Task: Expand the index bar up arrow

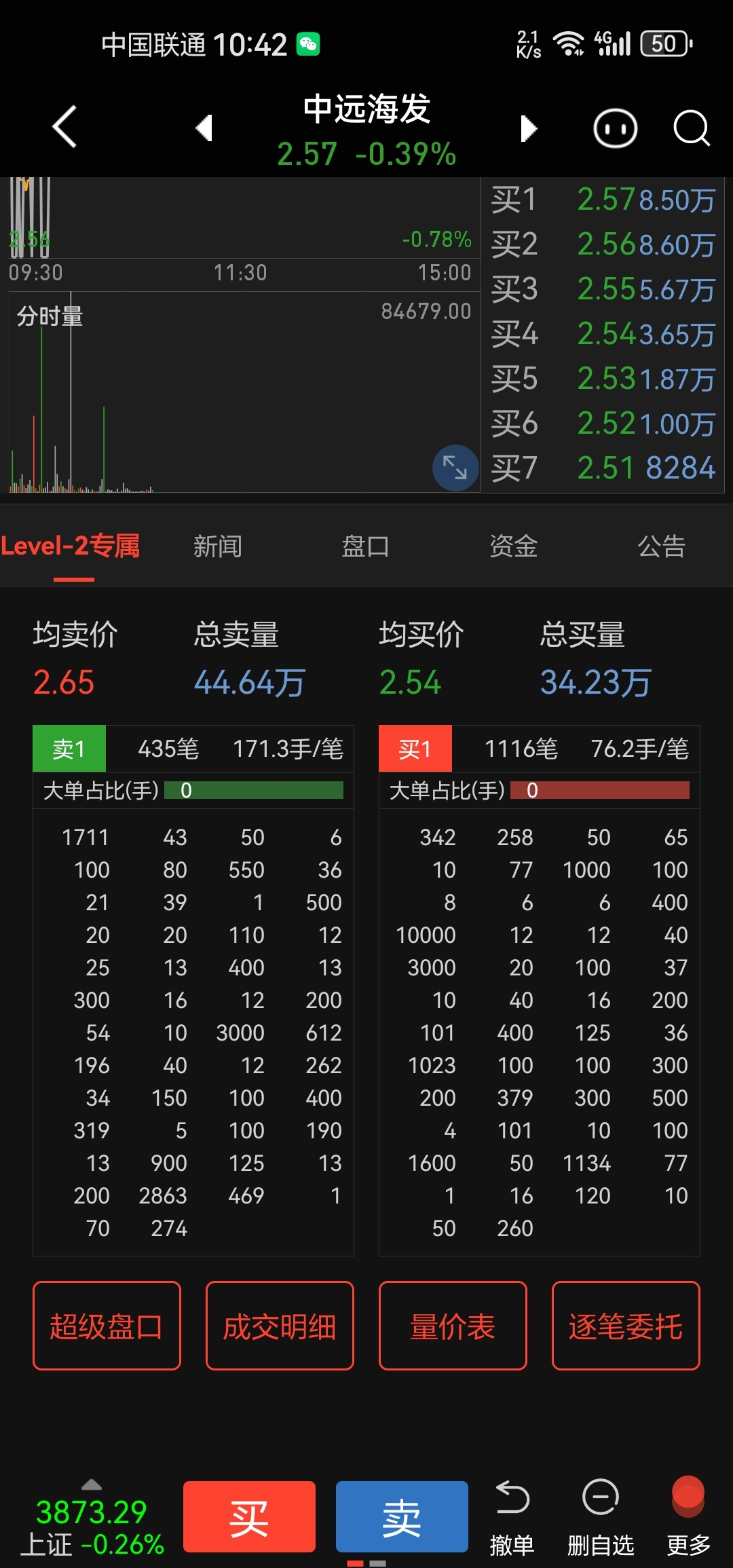Action: (x=92, y=1485)
